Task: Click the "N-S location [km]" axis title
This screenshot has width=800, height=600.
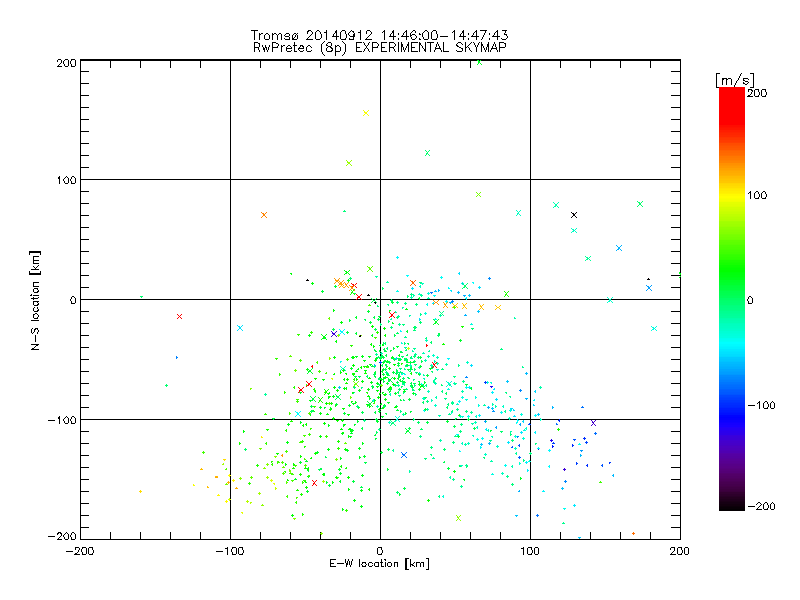Action: 35,300
